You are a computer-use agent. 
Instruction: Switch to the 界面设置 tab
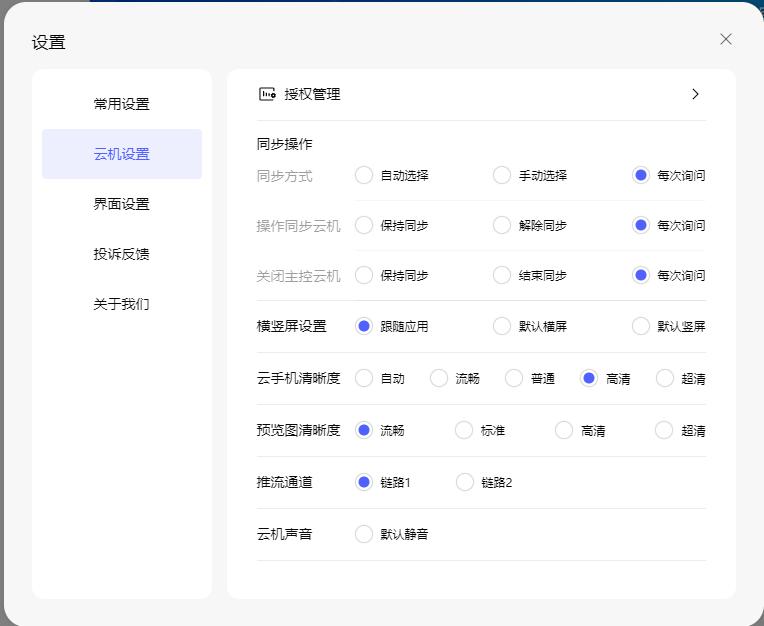[122, 204]
